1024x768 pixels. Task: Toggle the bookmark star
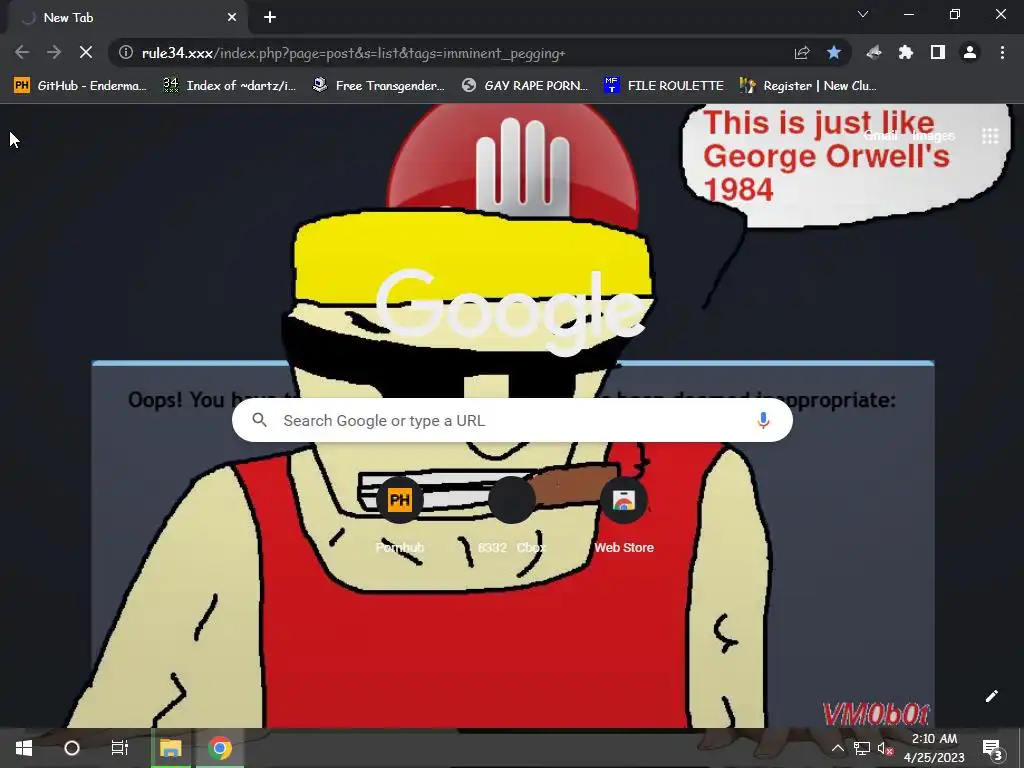tap(834, 52)
